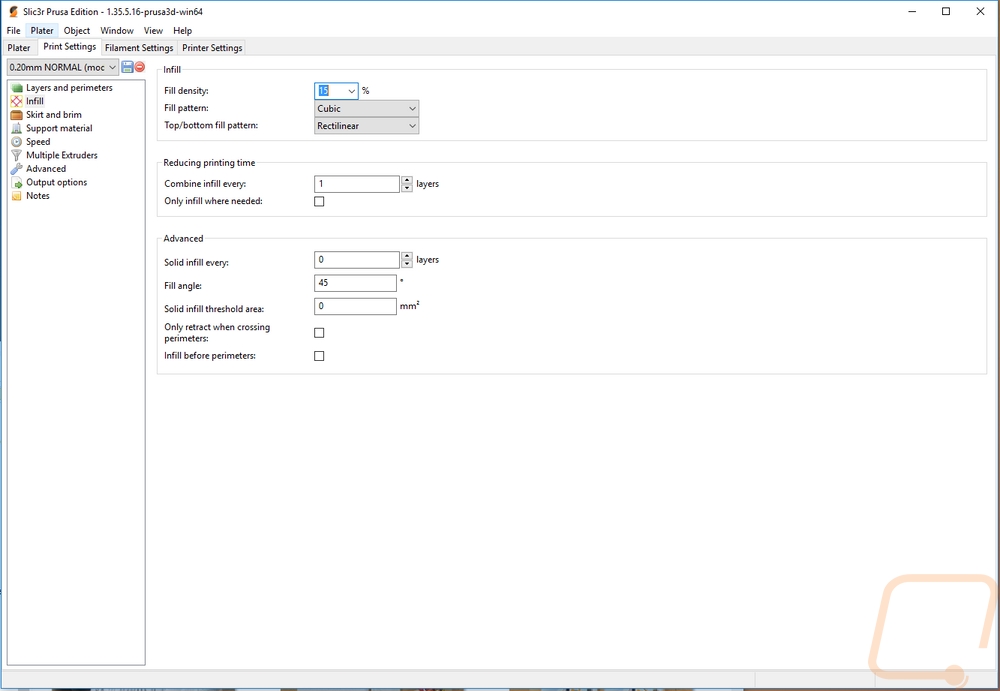The height and width of the screenshot is (691, 1000).
Task: Click the Multiple Extruders funnel icon
Action: (x=17, y=155)
